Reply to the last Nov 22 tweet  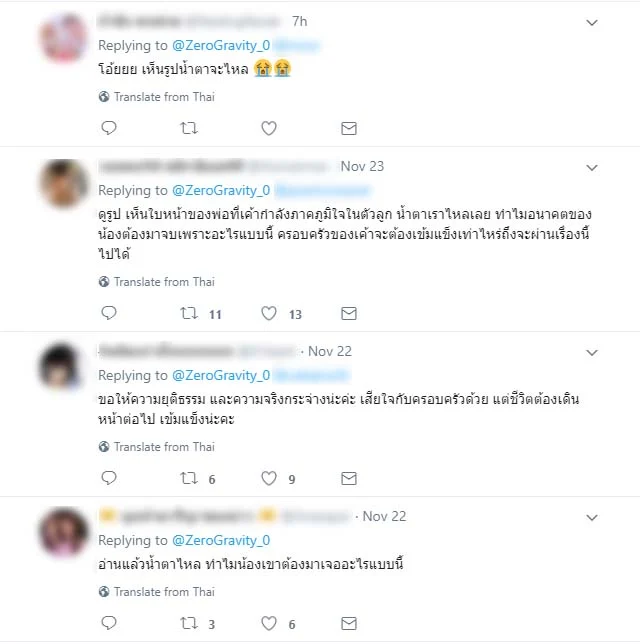(109, 623)
